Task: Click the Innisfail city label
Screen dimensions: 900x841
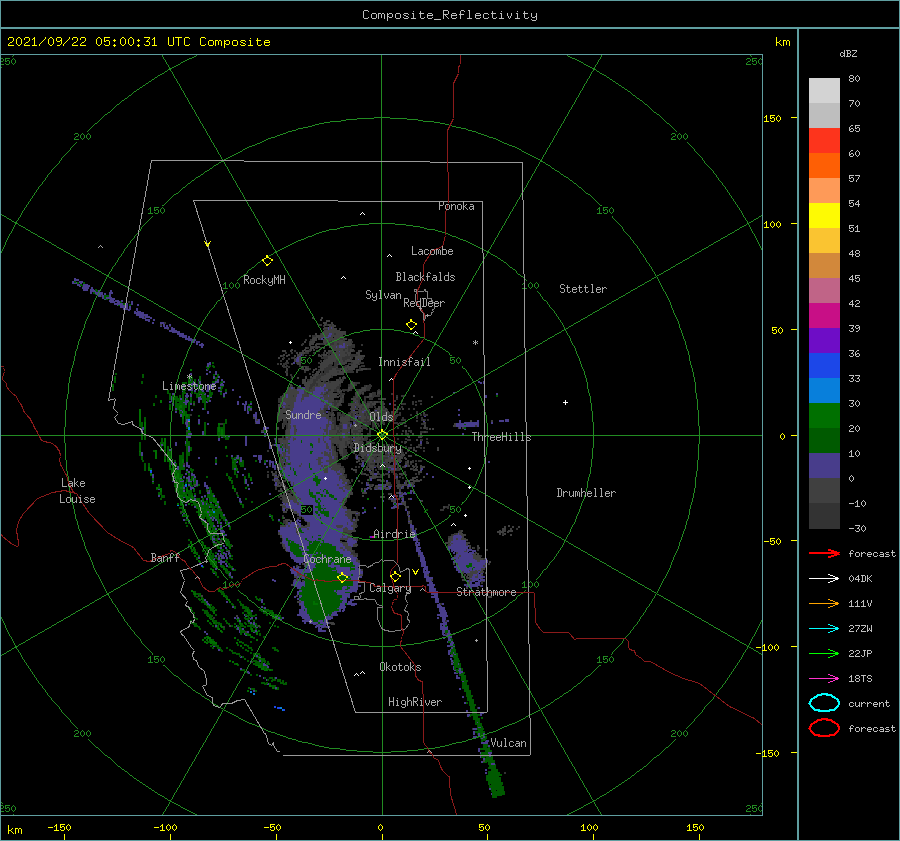Action: pos(404,362)
